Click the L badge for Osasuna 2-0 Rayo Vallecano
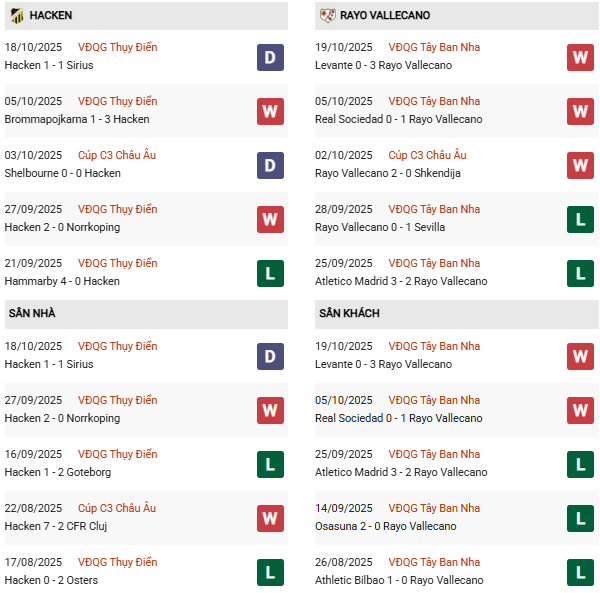Viewport: 600px width, 593px height. point(580,517)
